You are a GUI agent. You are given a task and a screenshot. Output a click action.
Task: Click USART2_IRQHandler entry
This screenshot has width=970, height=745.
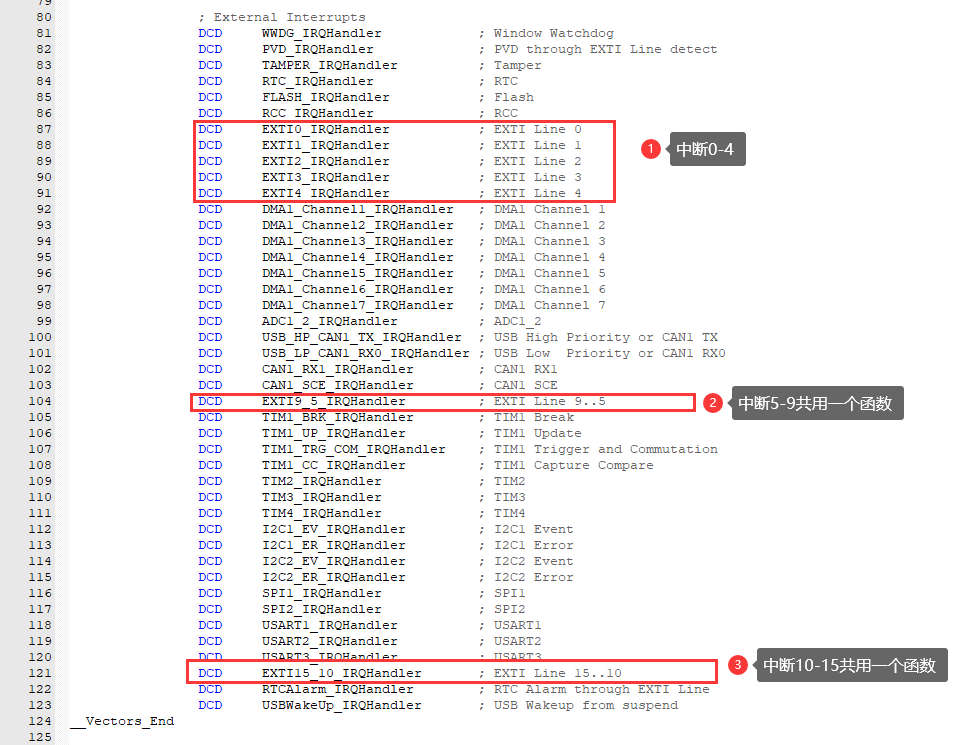[330, 642]
